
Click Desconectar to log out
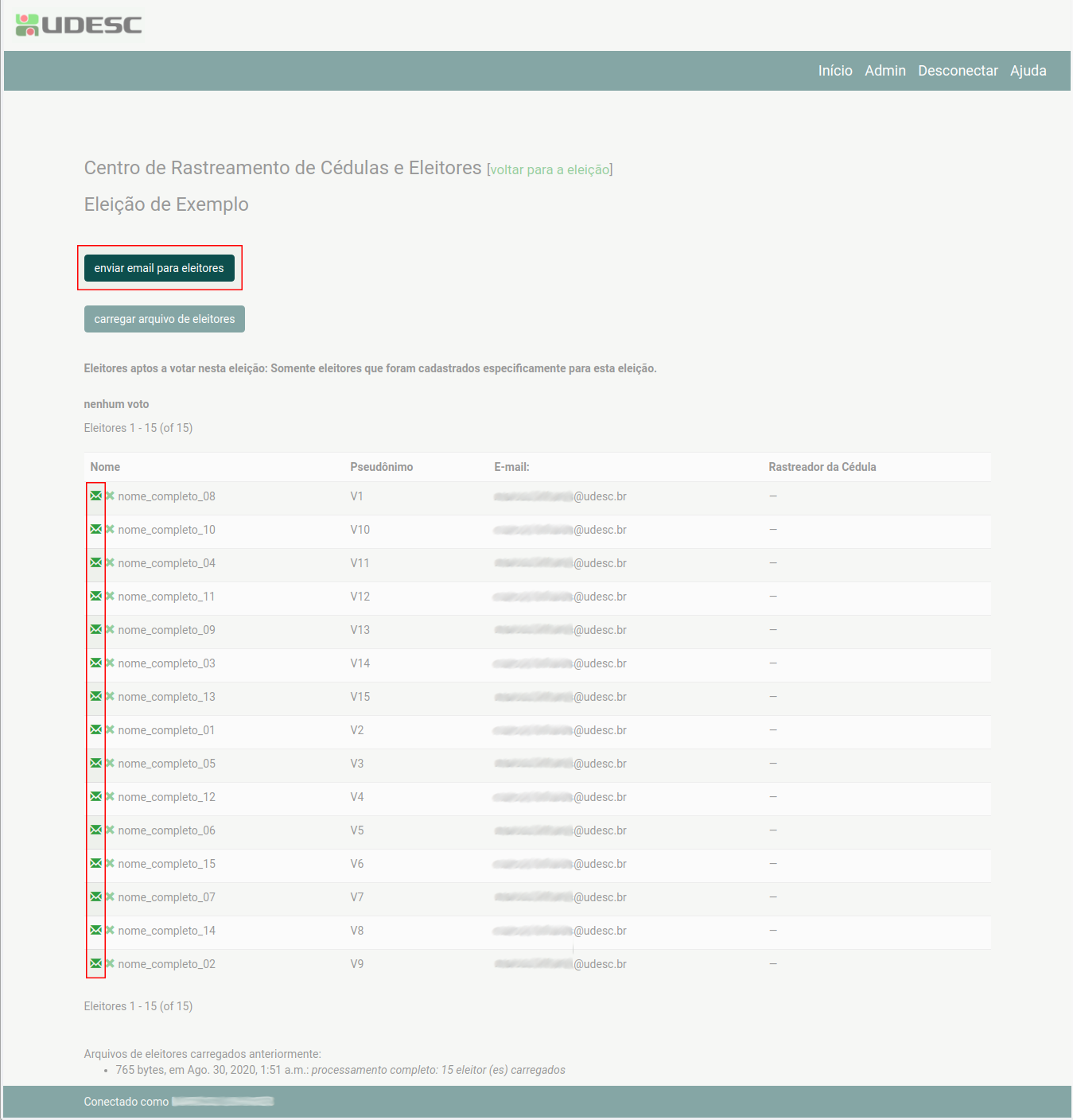click(958, 71)
